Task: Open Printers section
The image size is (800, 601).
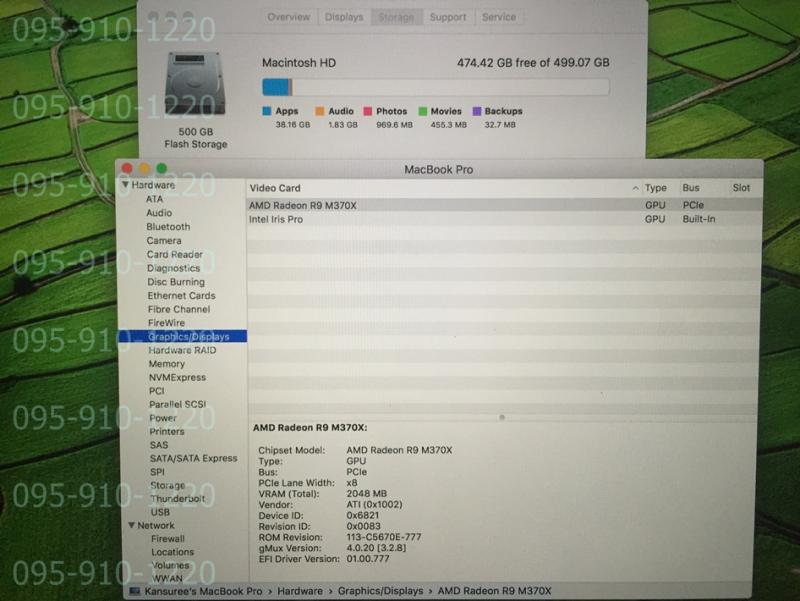Action: [x=166, y=431]
